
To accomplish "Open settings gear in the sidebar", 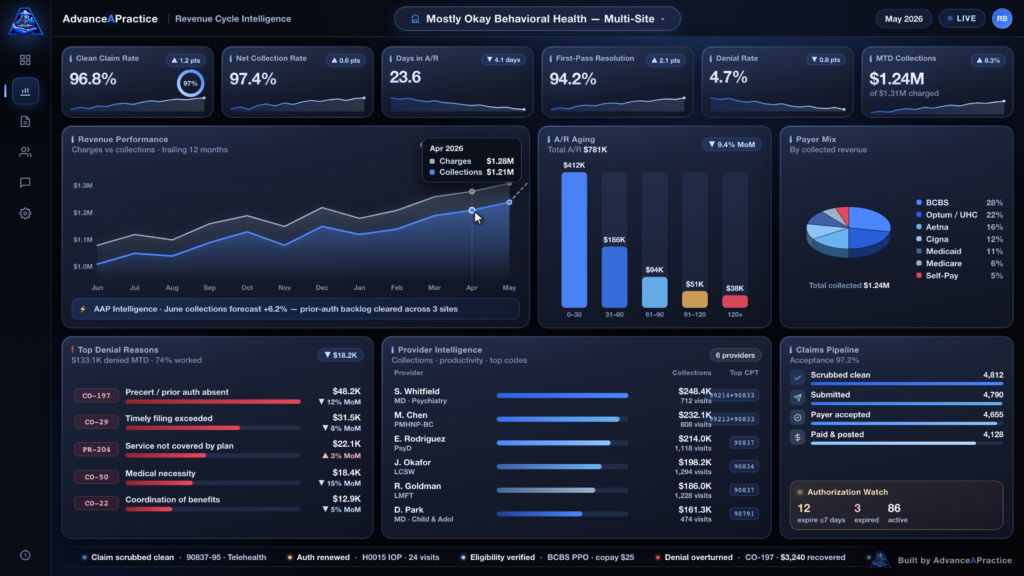I will coord(25,214).
